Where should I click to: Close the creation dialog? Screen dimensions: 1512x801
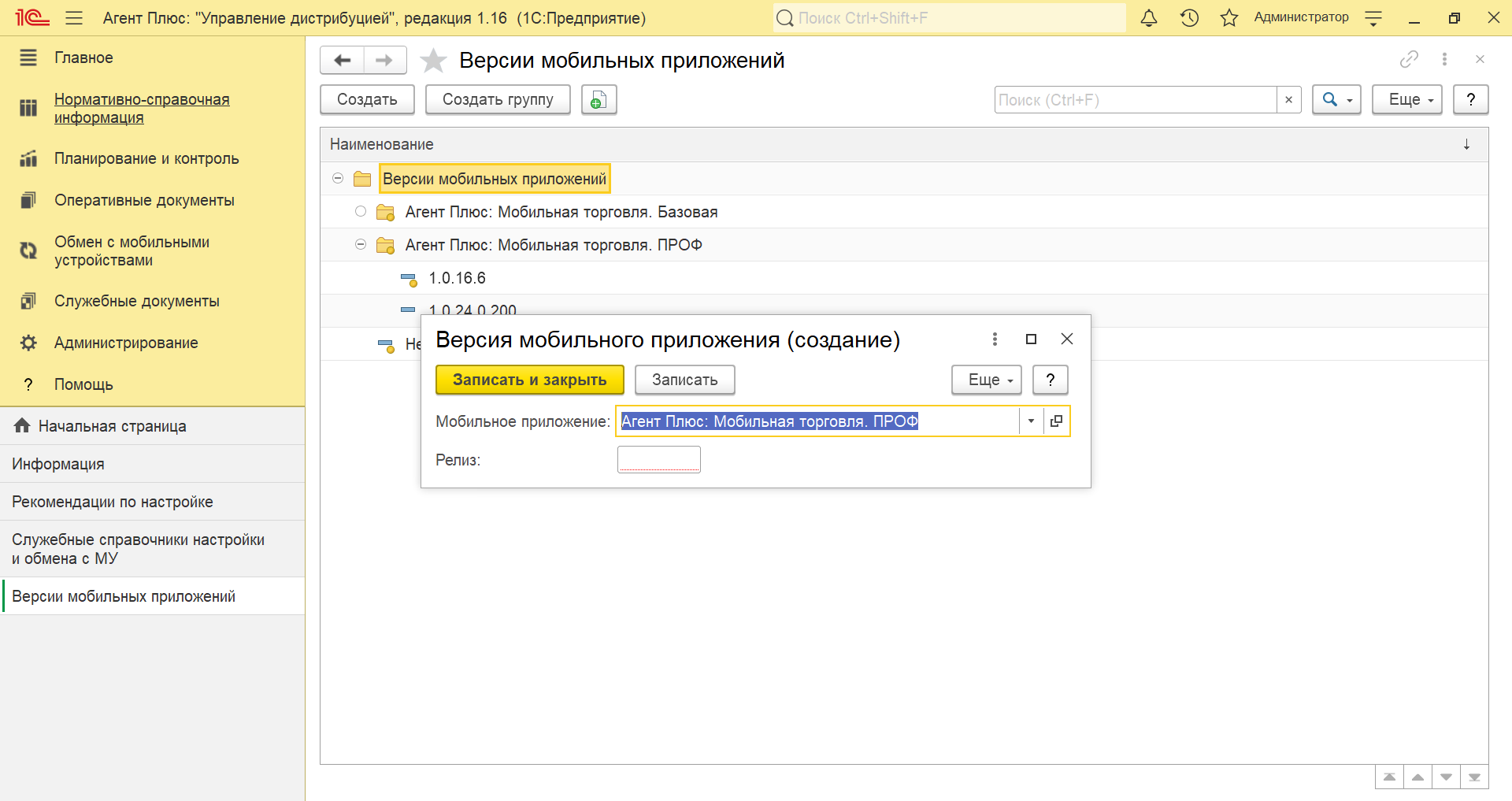(x=1067, y=339)
